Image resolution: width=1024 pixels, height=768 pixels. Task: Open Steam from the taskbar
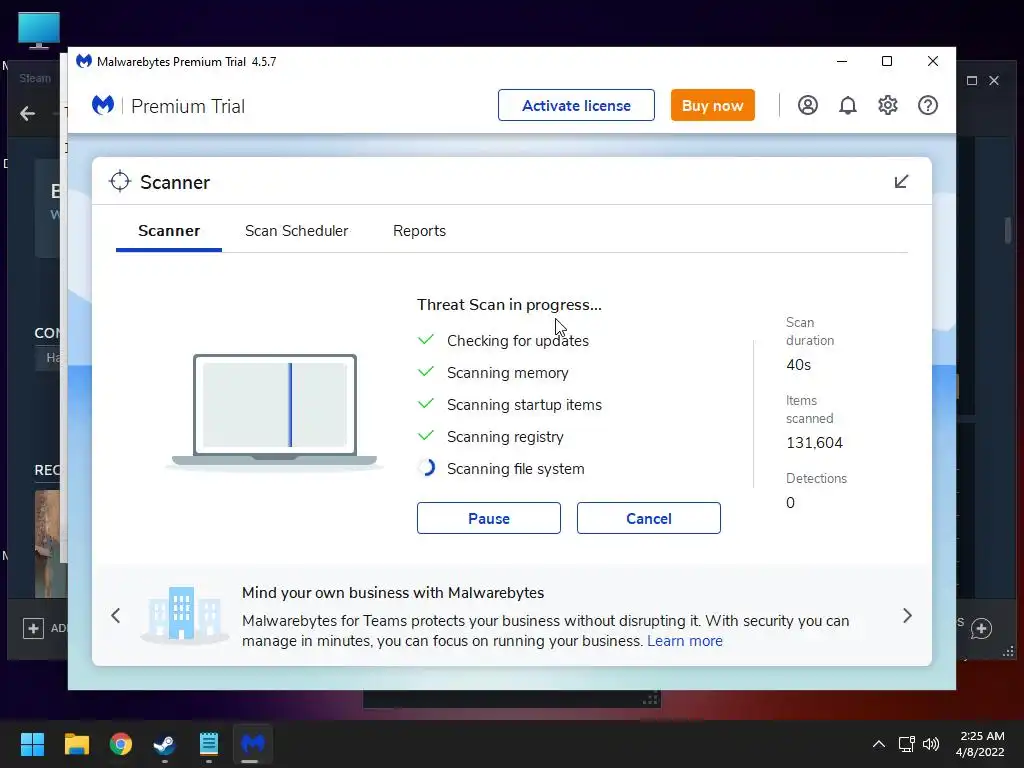point(165,744)
